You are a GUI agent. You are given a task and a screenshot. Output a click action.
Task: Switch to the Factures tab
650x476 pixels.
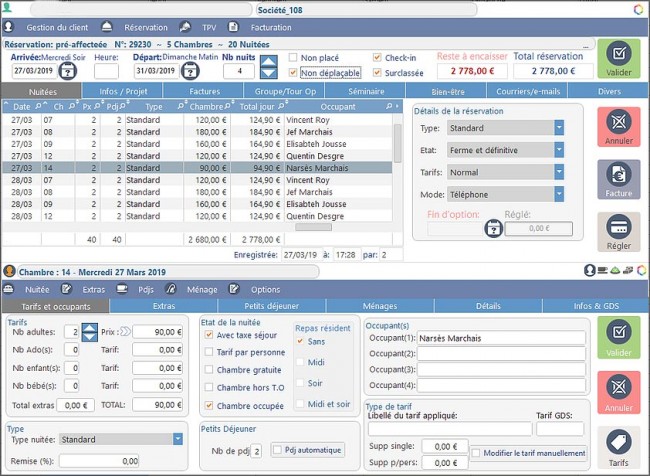(204, 91)
